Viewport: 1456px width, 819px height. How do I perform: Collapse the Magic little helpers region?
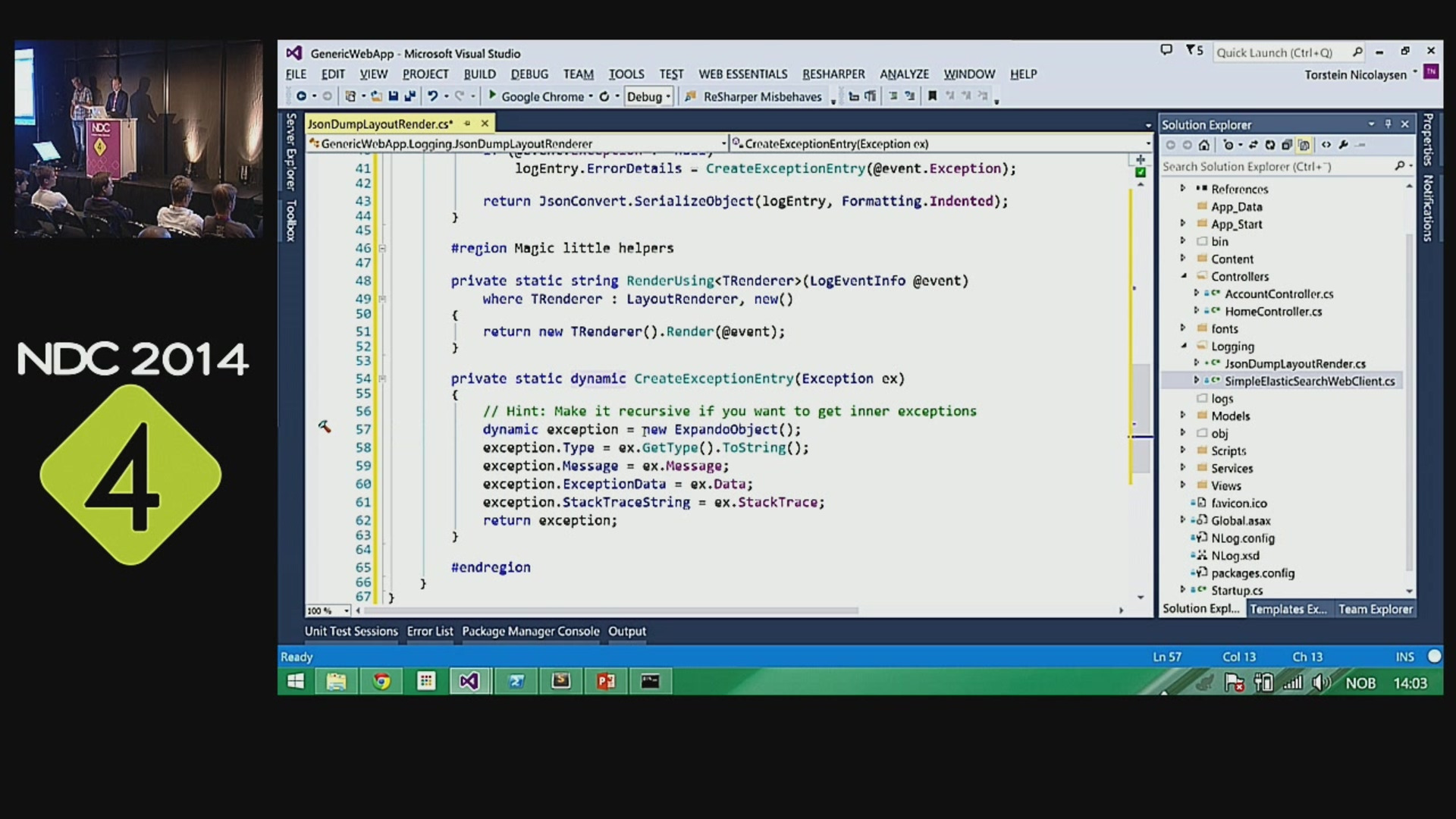pyautogui.click(x=383, y=248)
